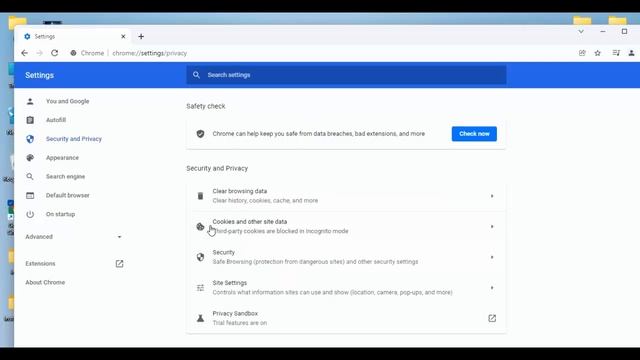
Task: Click the clipboard icon beside Autofill
Action: coord(30,120)
